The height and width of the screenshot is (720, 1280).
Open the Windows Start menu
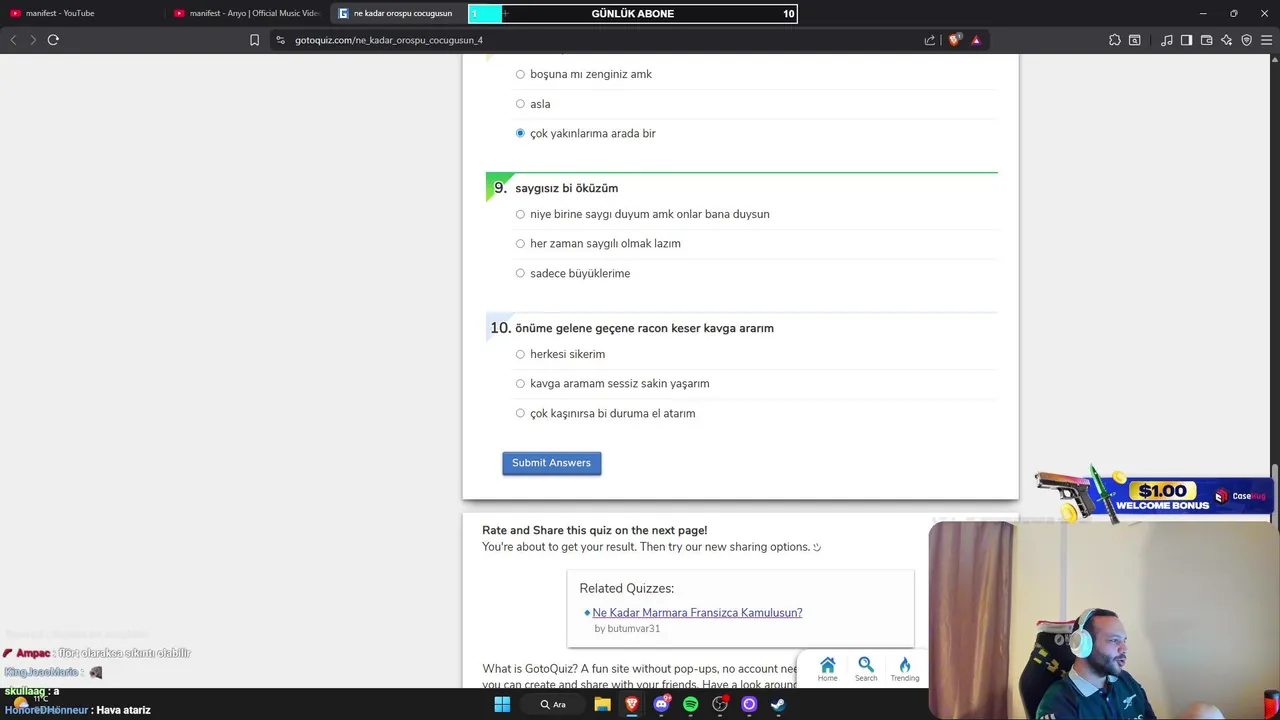[x=502, y=704]
